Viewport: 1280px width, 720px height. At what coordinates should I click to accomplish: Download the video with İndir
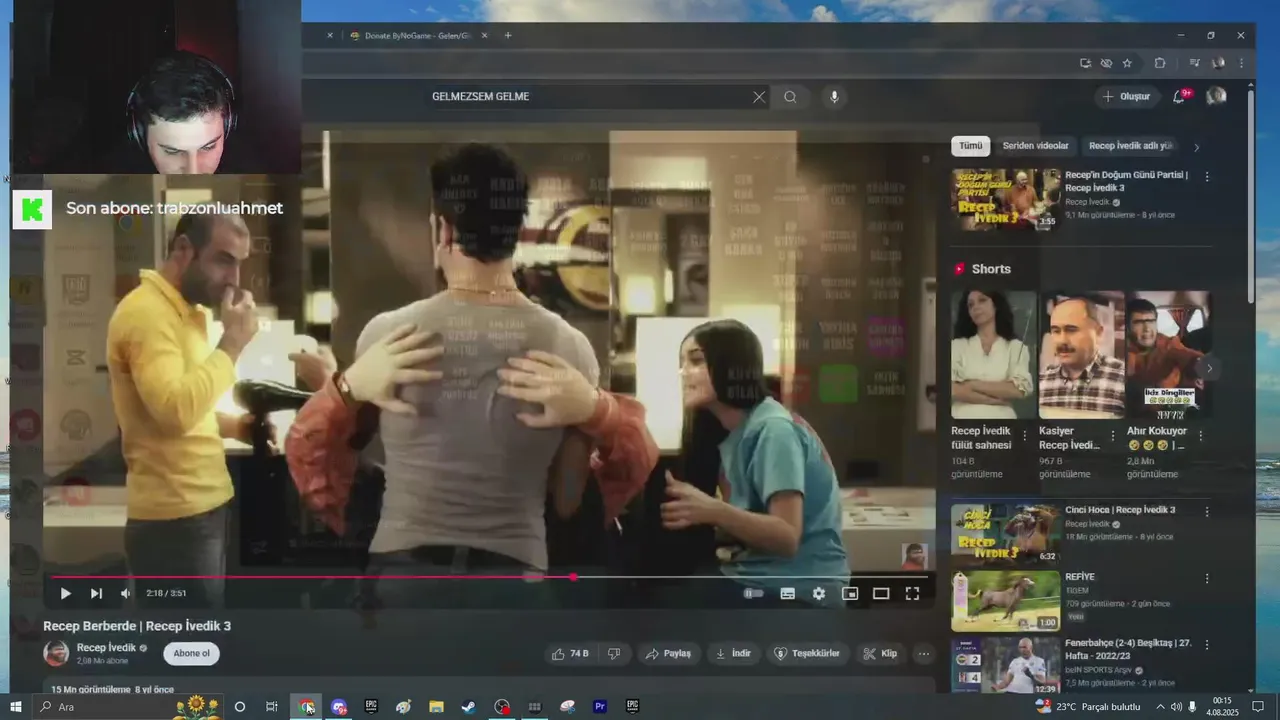(x=733, y=653)
